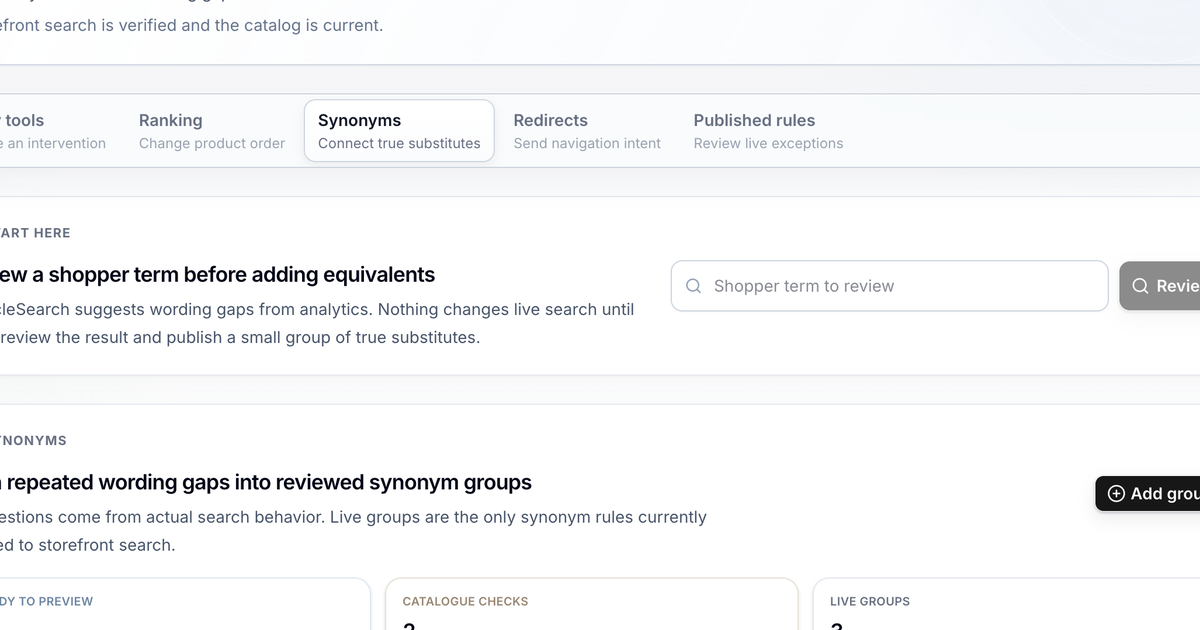Click the text "Review live exceptions"
Screen dimensions: 1200x630
coord(768,143)
